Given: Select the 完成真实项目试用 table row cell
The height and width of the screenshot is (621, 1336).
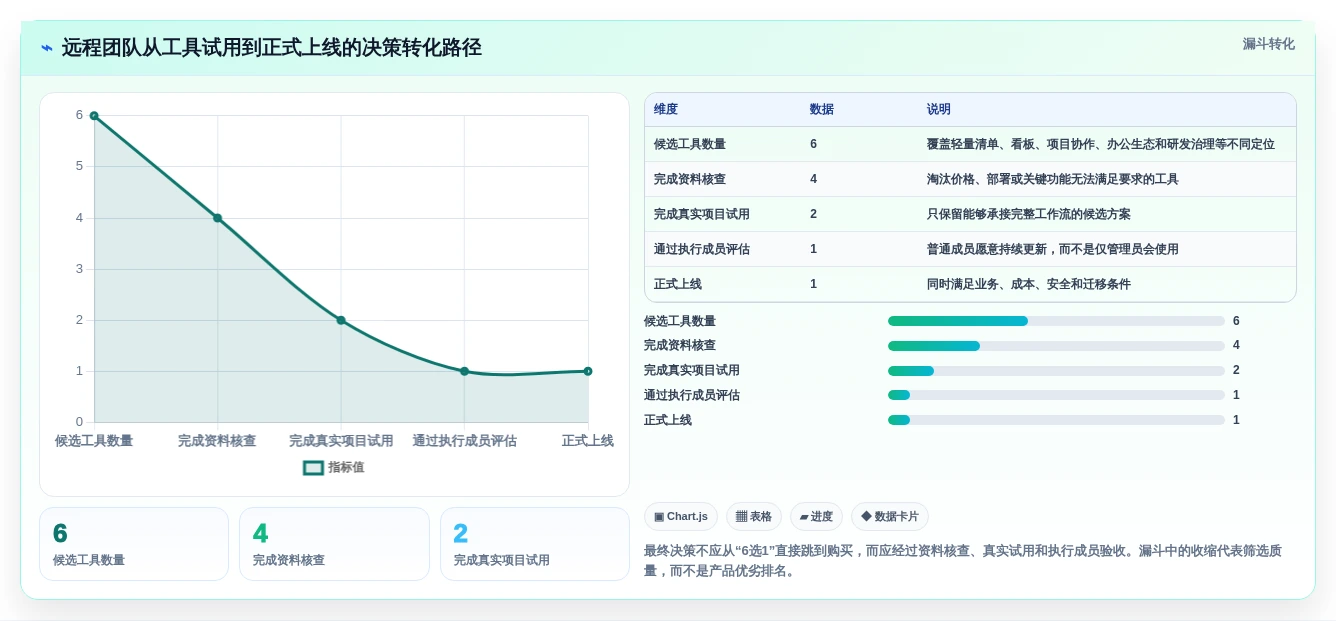Looking at the screenshot, I should coord(702,214).
